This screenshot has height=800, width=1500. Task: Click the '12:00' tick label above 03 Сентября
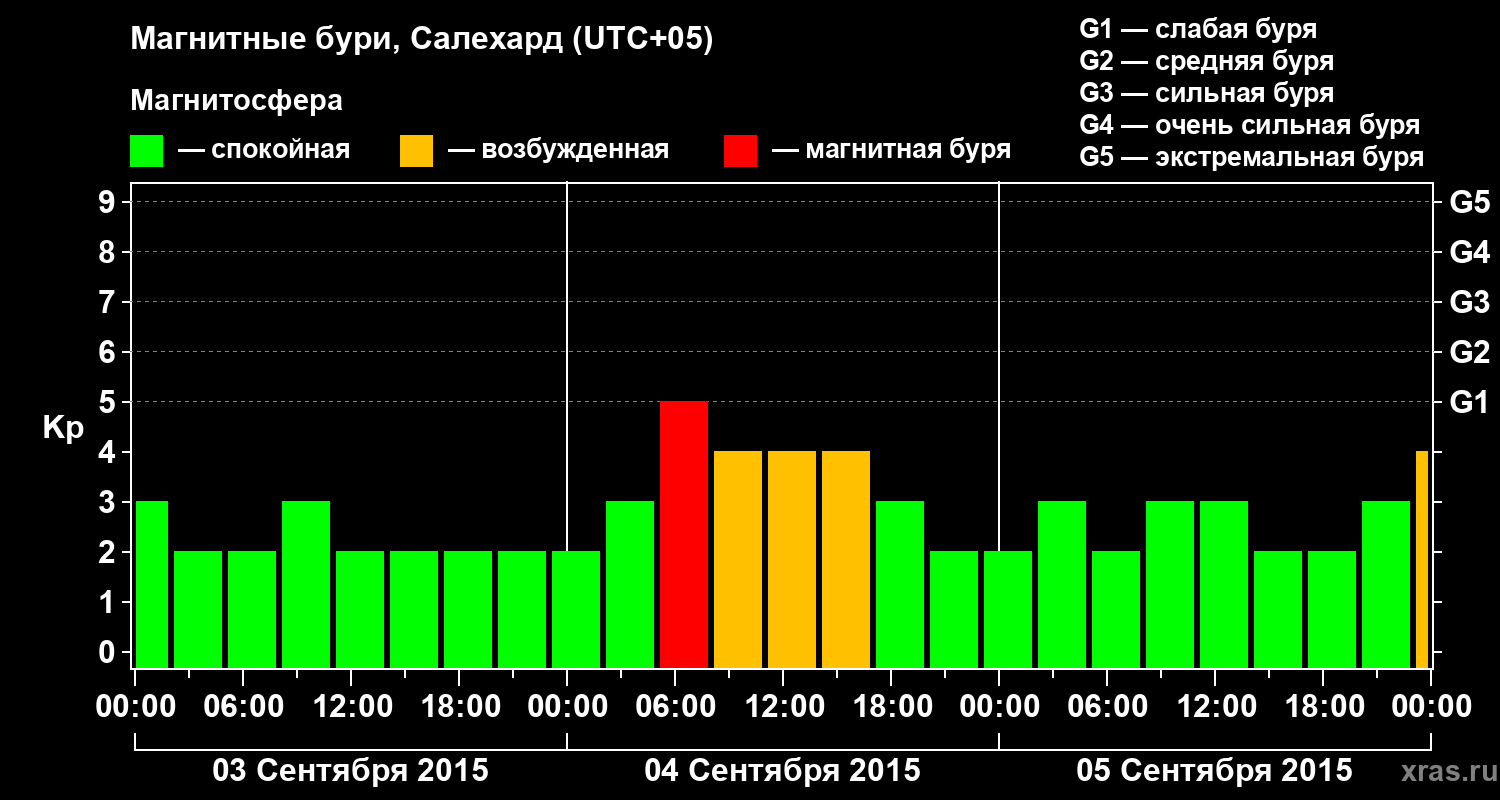pyautogui.click(x=351, y=706)
